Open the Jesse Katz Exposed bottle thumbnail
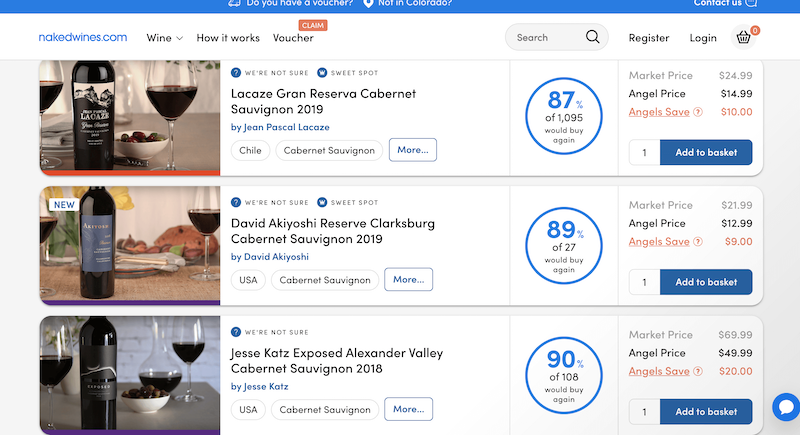Screen dimensions: 800x435 tap(130, 375)
